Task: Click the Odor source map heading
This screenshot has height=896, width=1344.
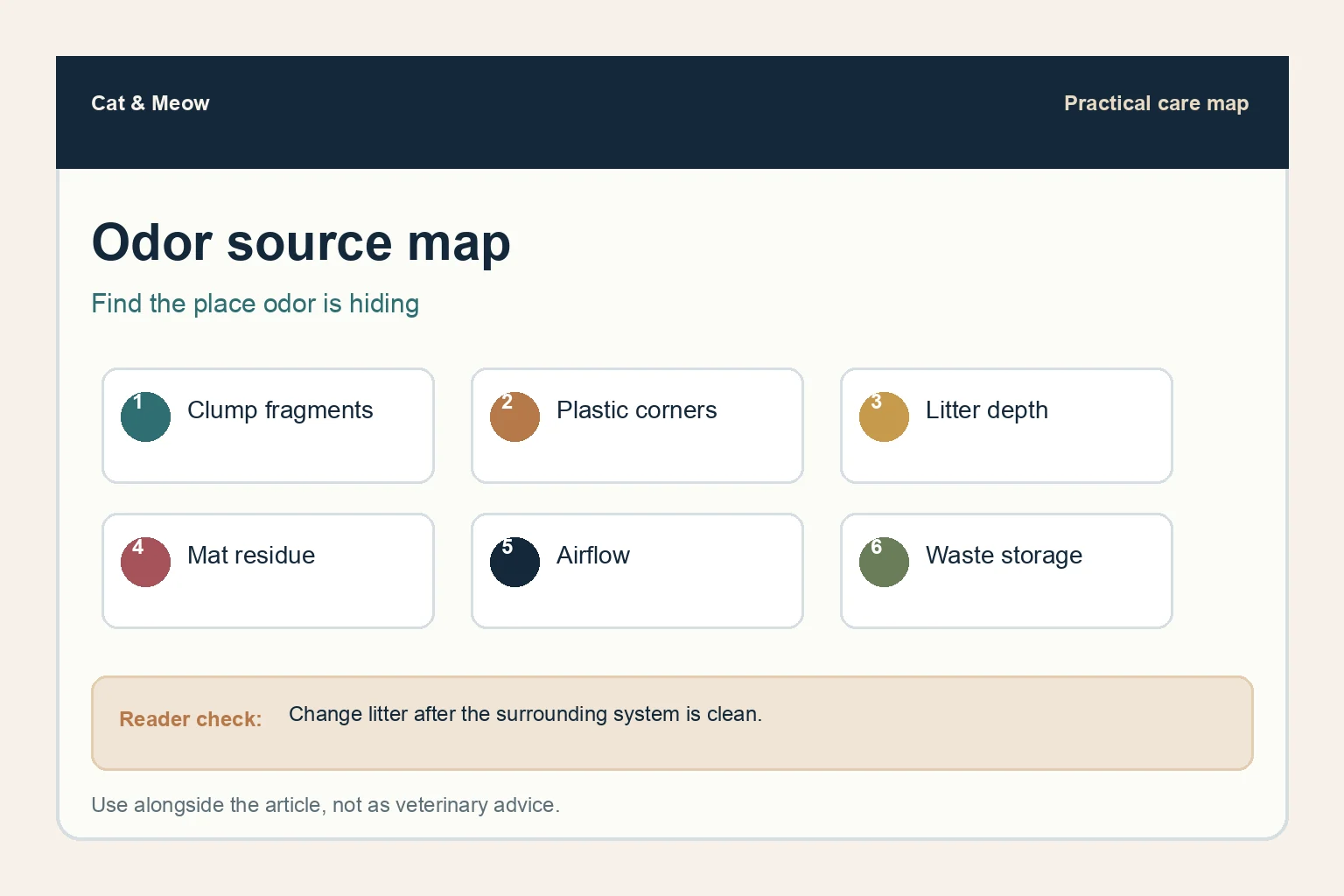Action: click(x=301, y=242)
